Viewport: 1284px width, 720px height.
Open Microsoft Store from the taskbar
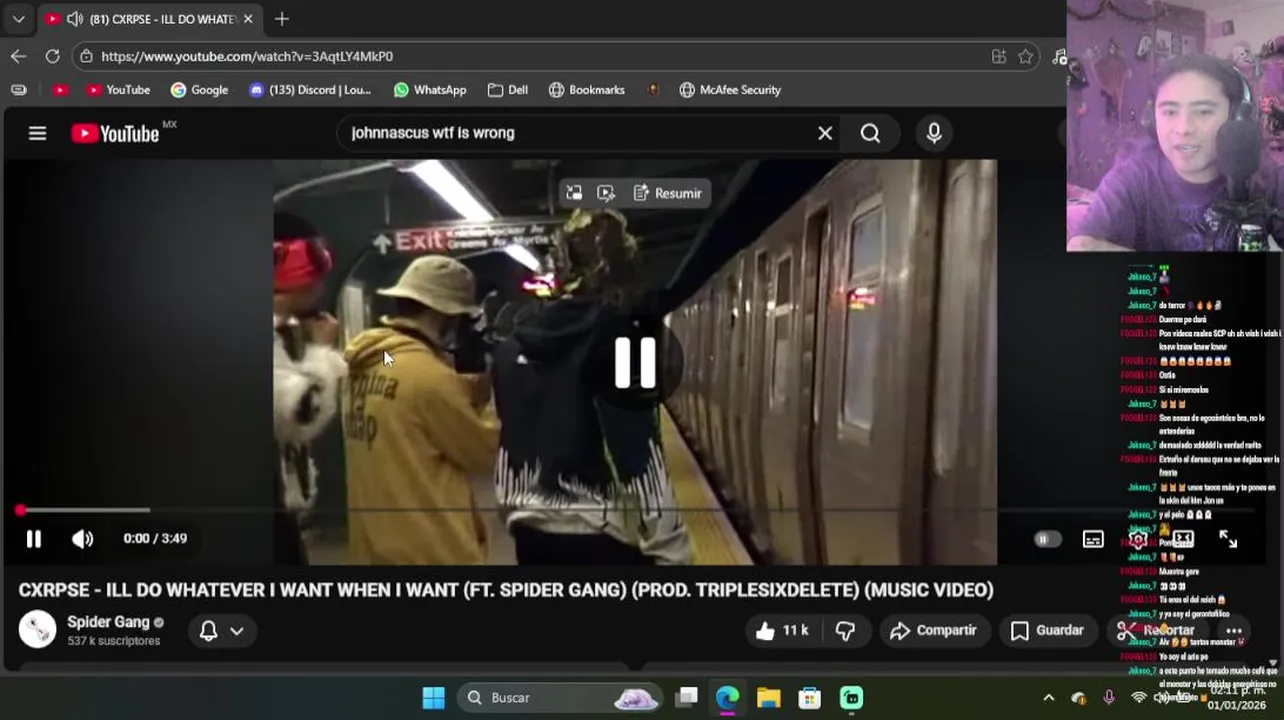810,698
